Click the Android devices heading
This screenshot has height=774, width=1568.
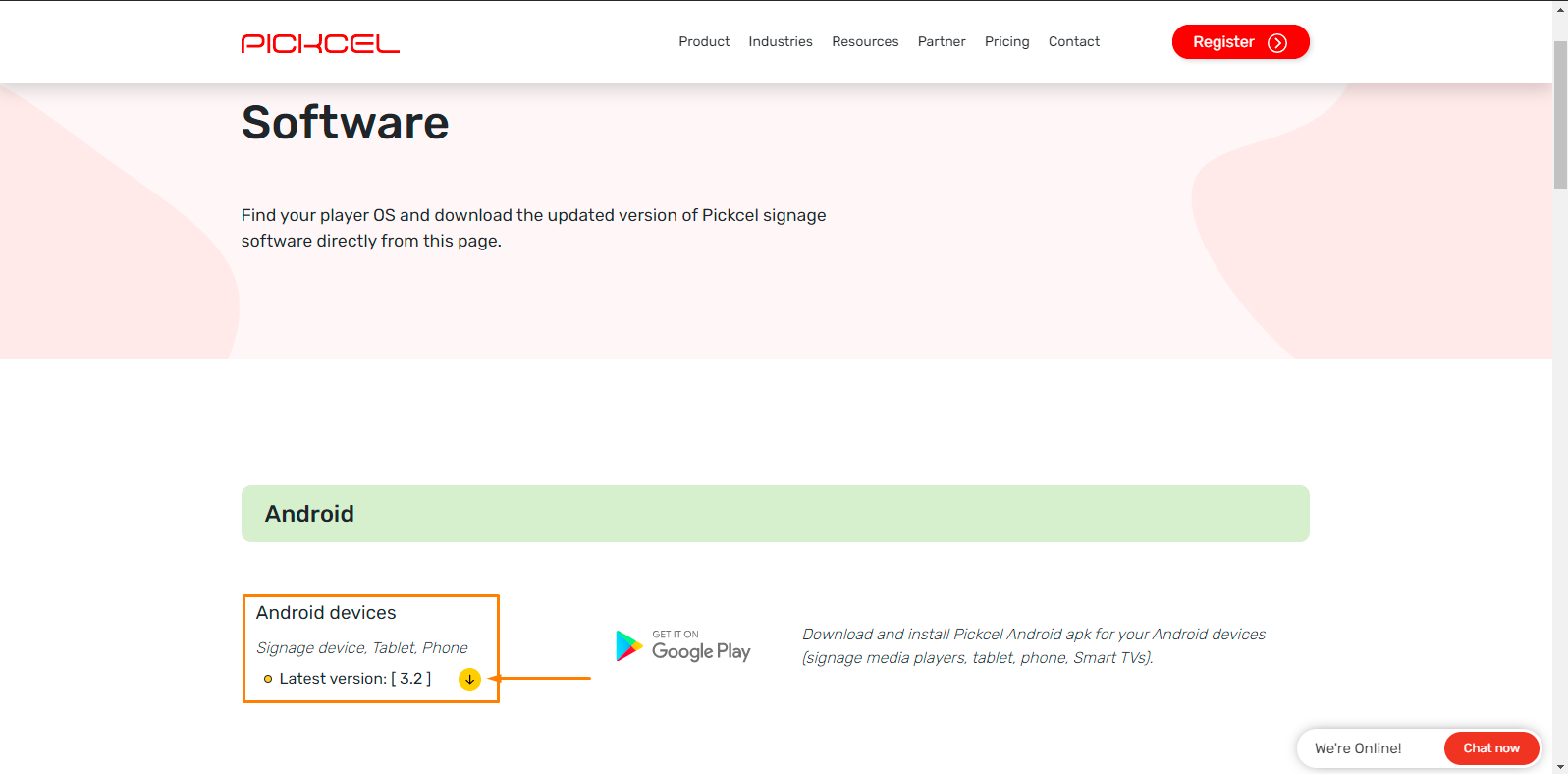(x=326, y=613)
